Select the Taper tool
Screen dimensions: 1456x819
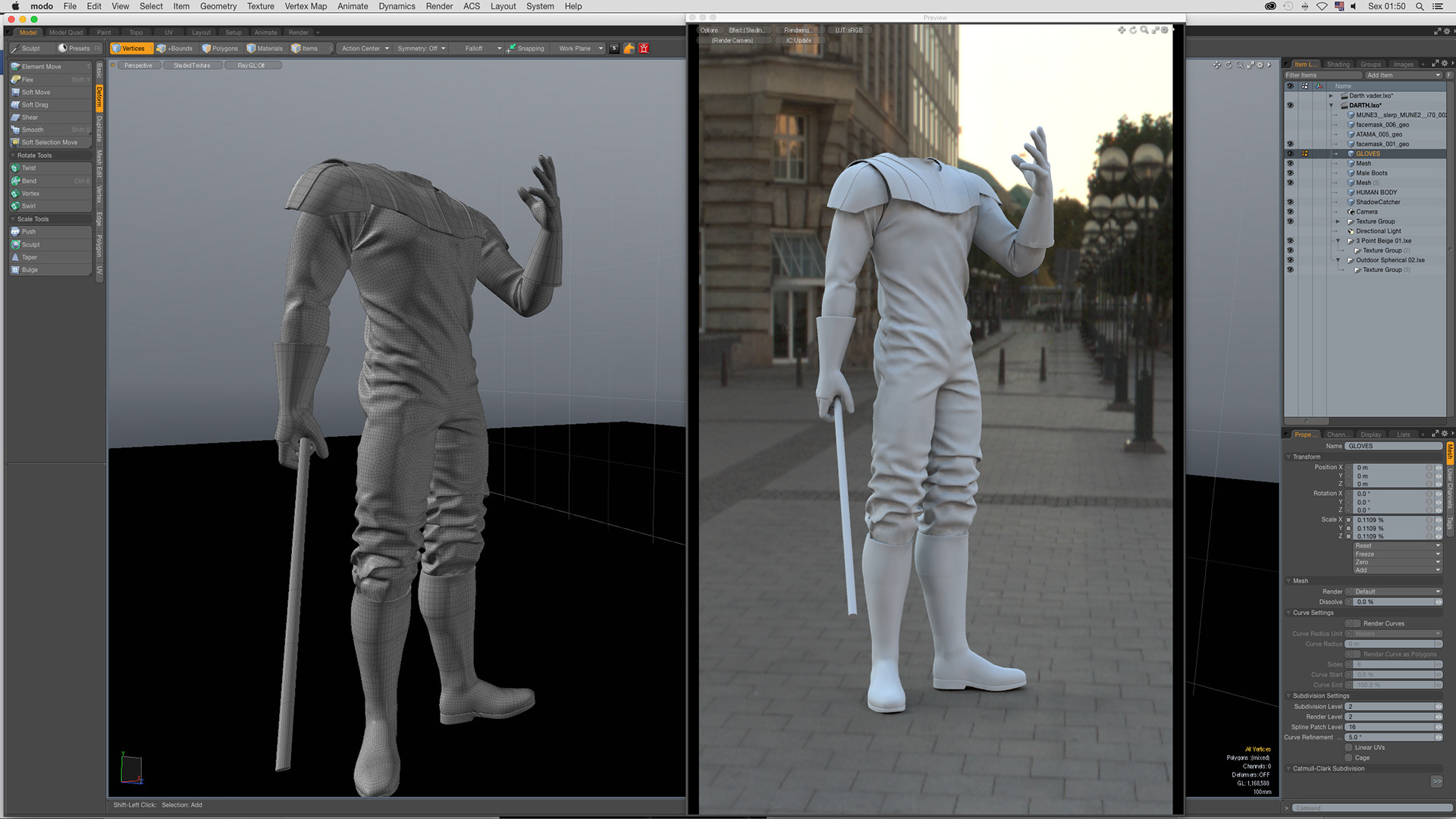pyautogui.click(x=50, y=257)
